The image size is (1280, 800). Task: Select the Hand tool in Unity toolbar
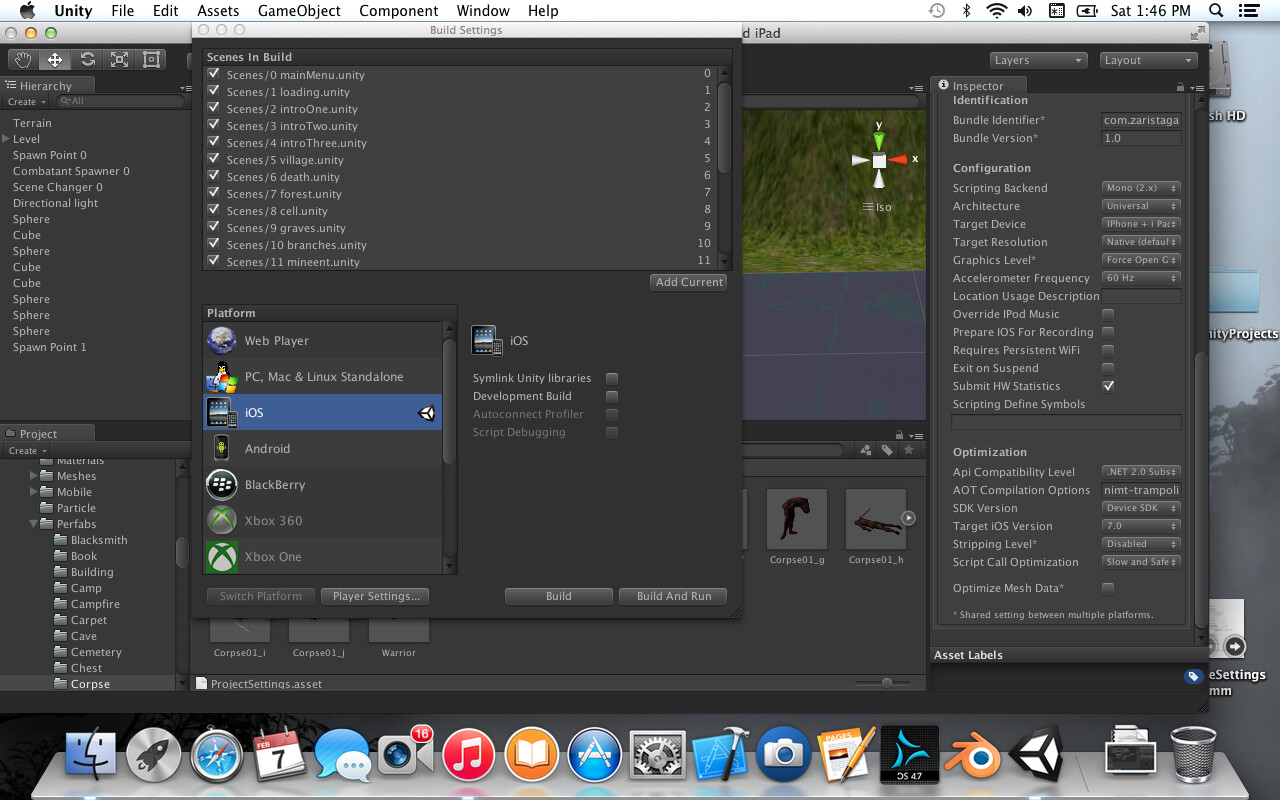(x=23, y=60)
